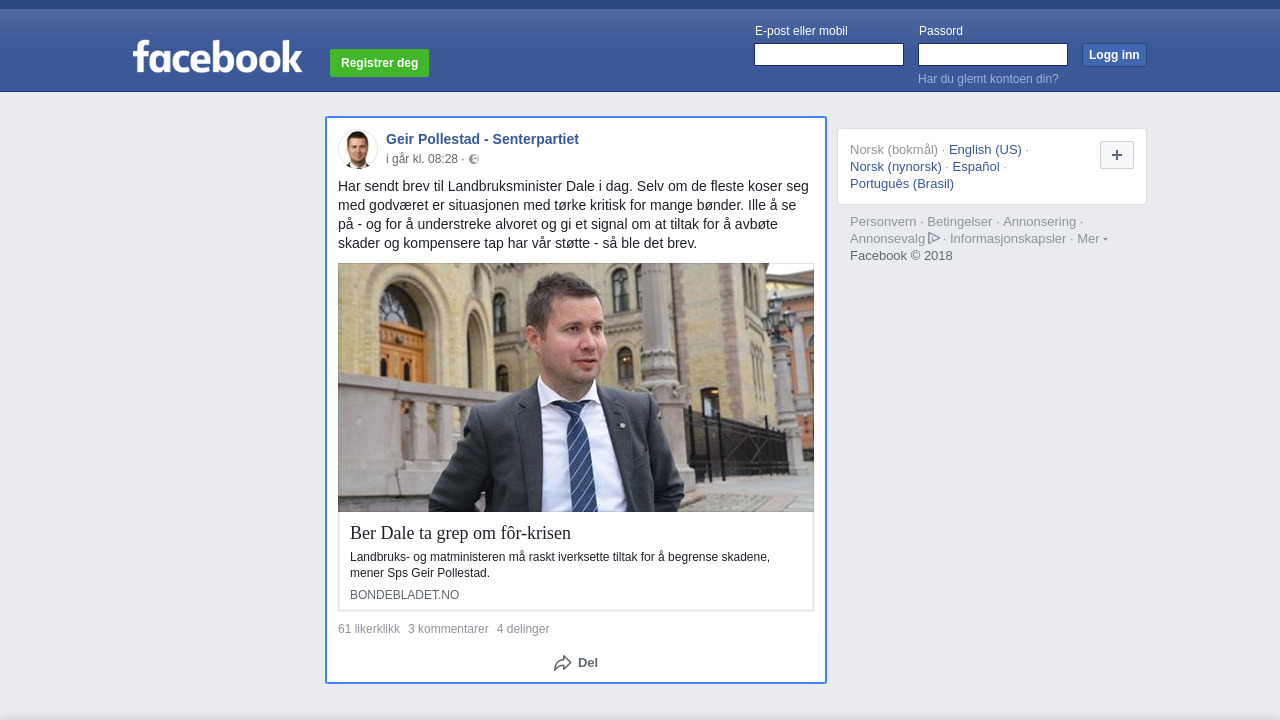Image resolution: width=1280 pixels, height=720 pixels.
Task: Switch language to English (US)
Action: pos(985,150)
